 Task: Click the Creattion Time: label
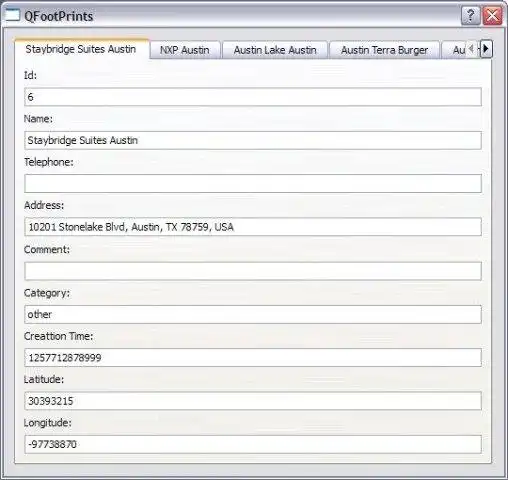(59, 336)
